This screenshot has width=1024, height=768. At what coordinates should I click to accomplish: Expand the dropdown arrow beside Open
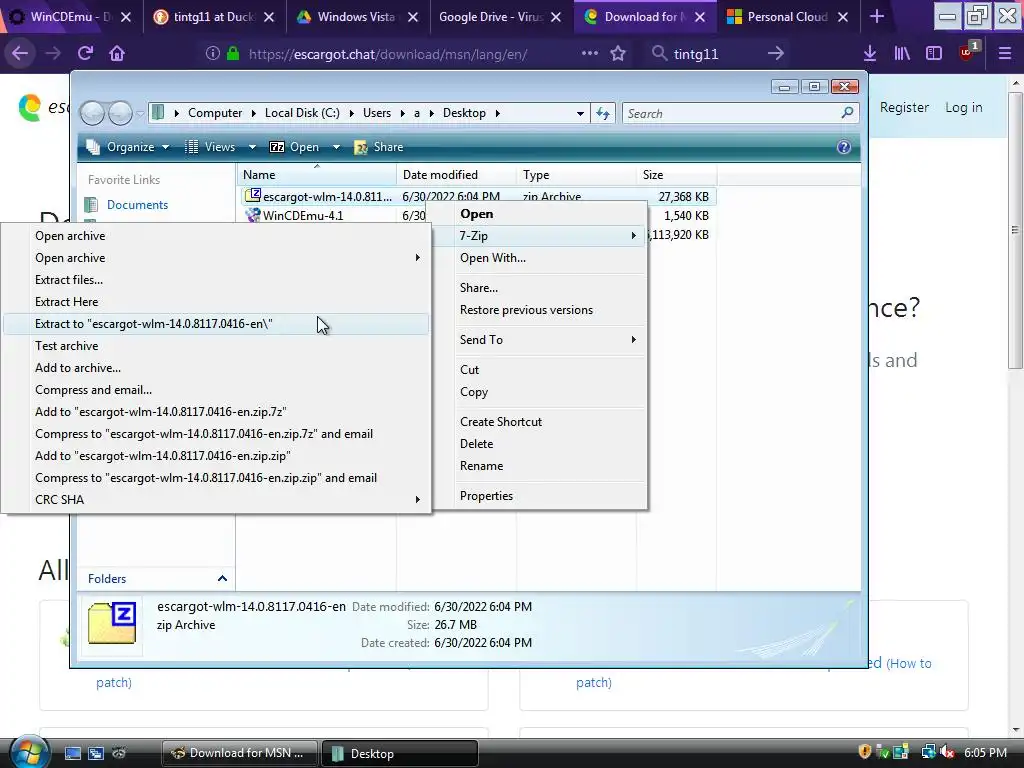336,147
